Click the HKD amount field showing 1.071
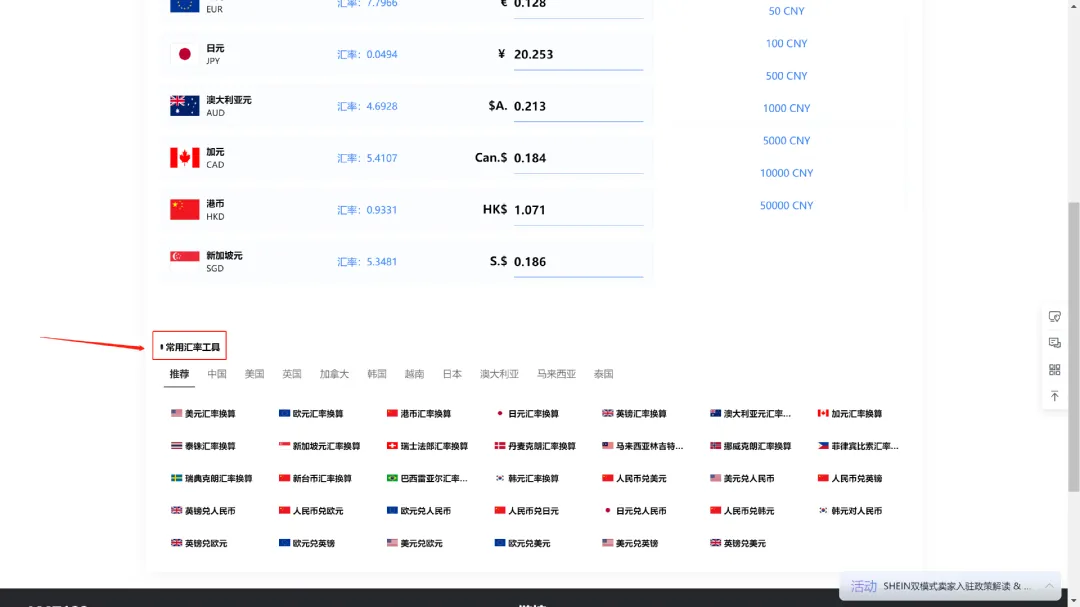Screen dimensions: 1080x607 point(579,209)
